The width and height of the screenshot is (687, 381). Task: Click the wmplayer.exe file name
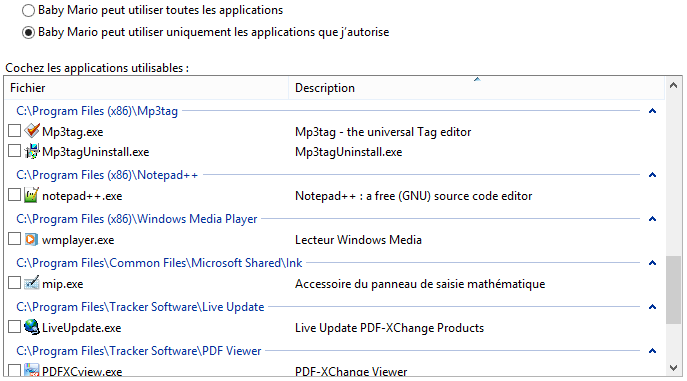[x=78, y=240]
